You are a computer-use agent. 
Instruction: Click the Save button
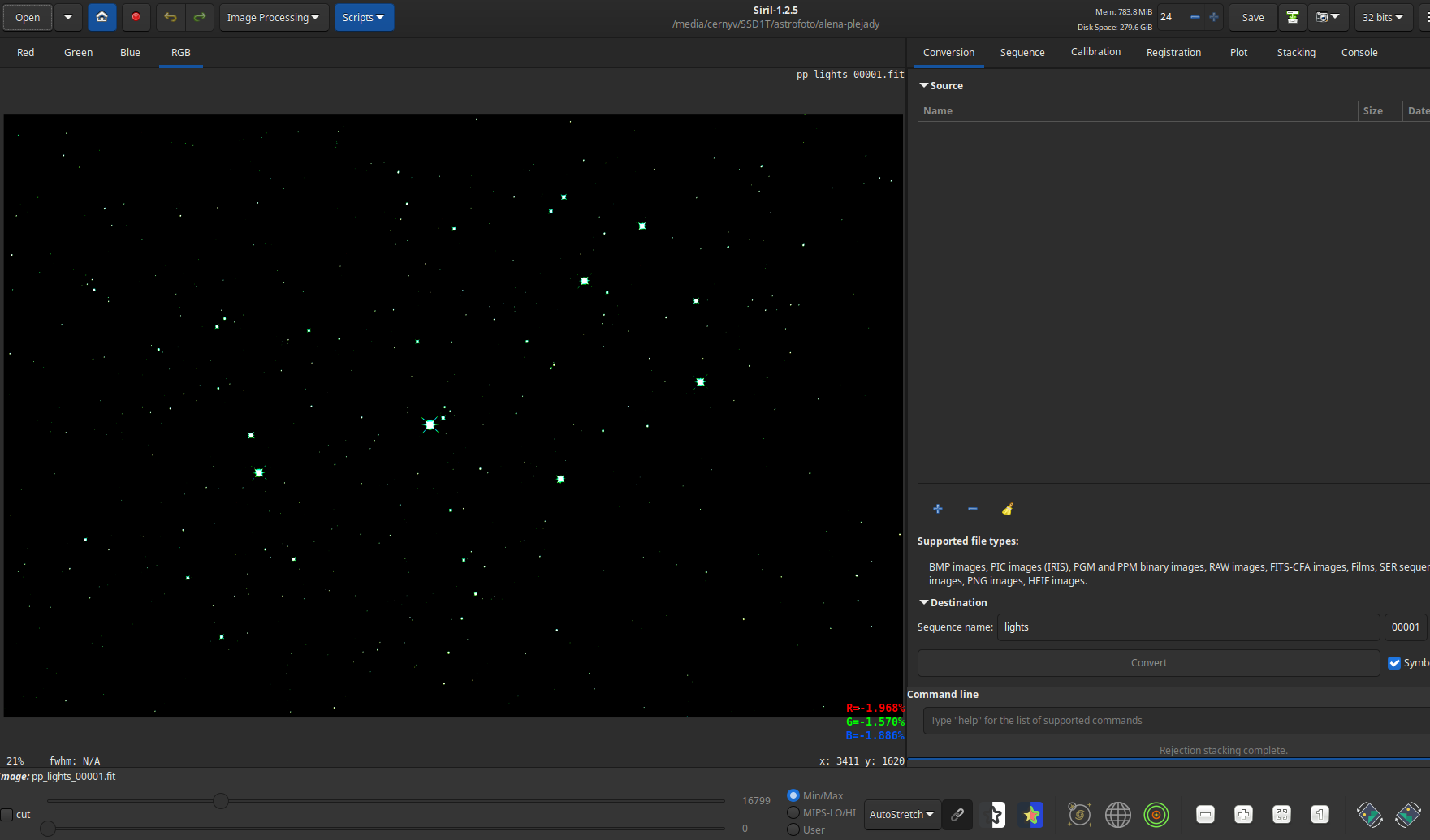click(1253, 17)
